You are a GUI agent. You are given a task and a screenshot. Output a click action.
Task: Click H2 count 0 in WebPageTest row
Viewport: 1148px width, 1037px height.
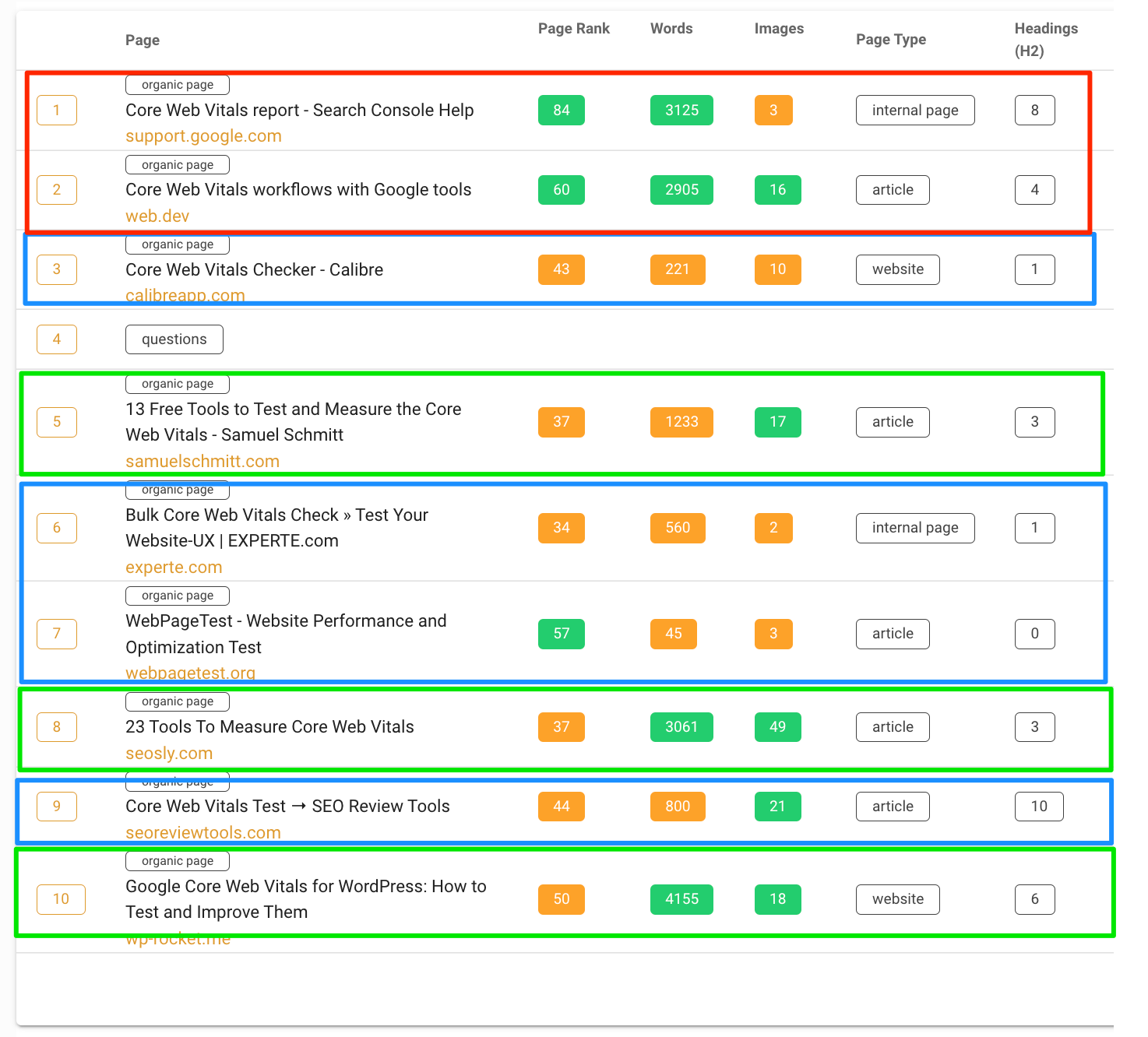(x=1035, y=634)
